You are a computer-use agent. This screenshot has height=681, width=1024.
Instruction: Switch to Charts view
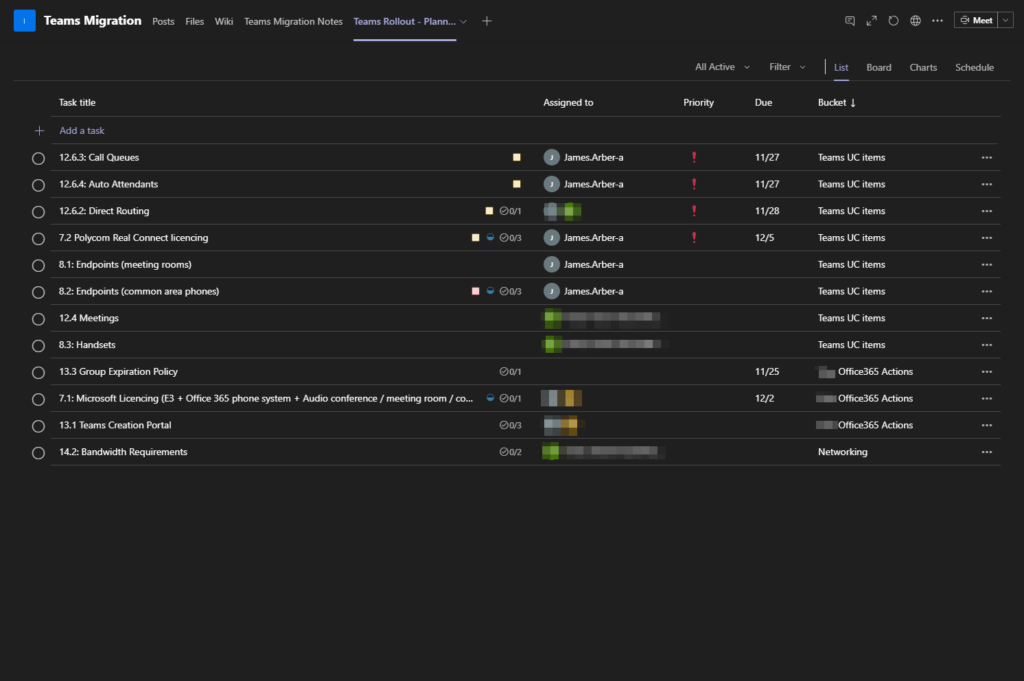923,67
